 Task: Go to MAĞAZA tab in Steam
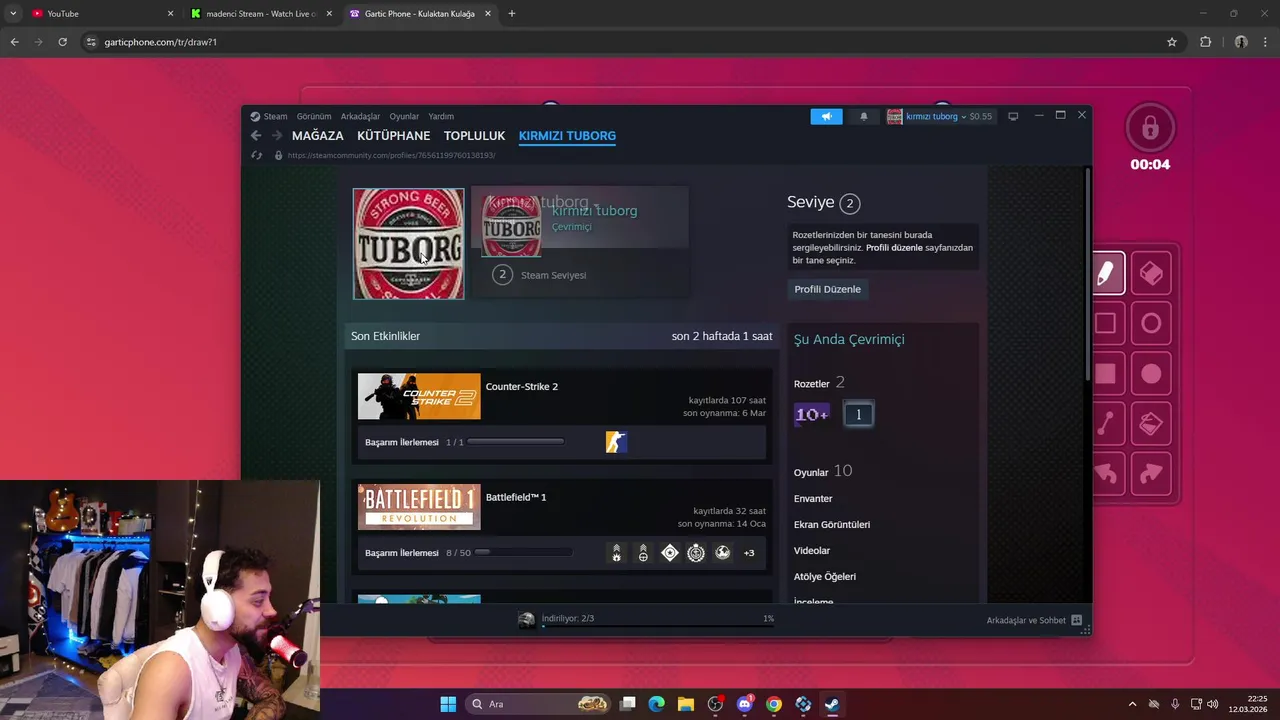click(x=318, y=136)
